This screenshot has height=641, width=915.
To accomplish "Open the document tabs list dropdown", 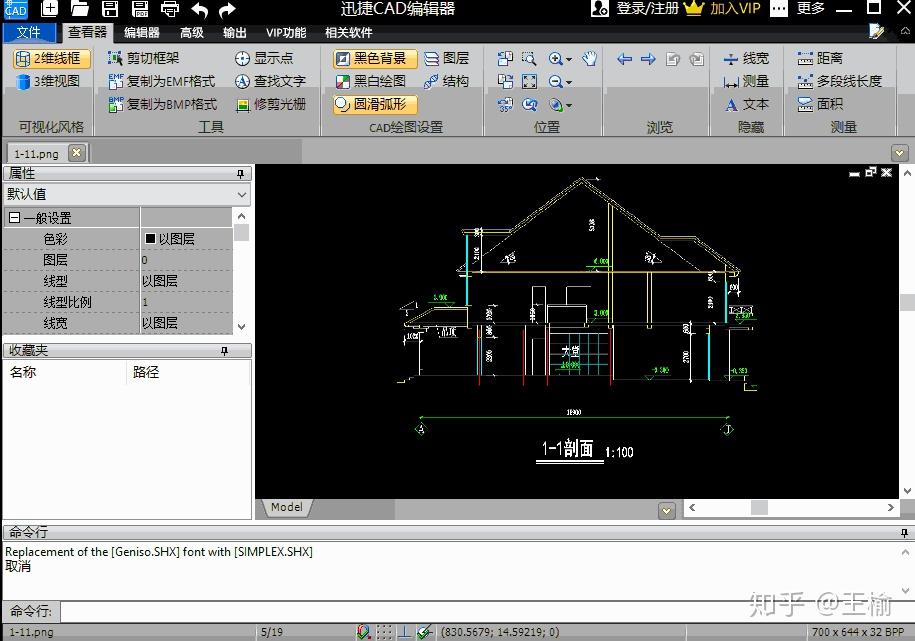I will 899,153.
